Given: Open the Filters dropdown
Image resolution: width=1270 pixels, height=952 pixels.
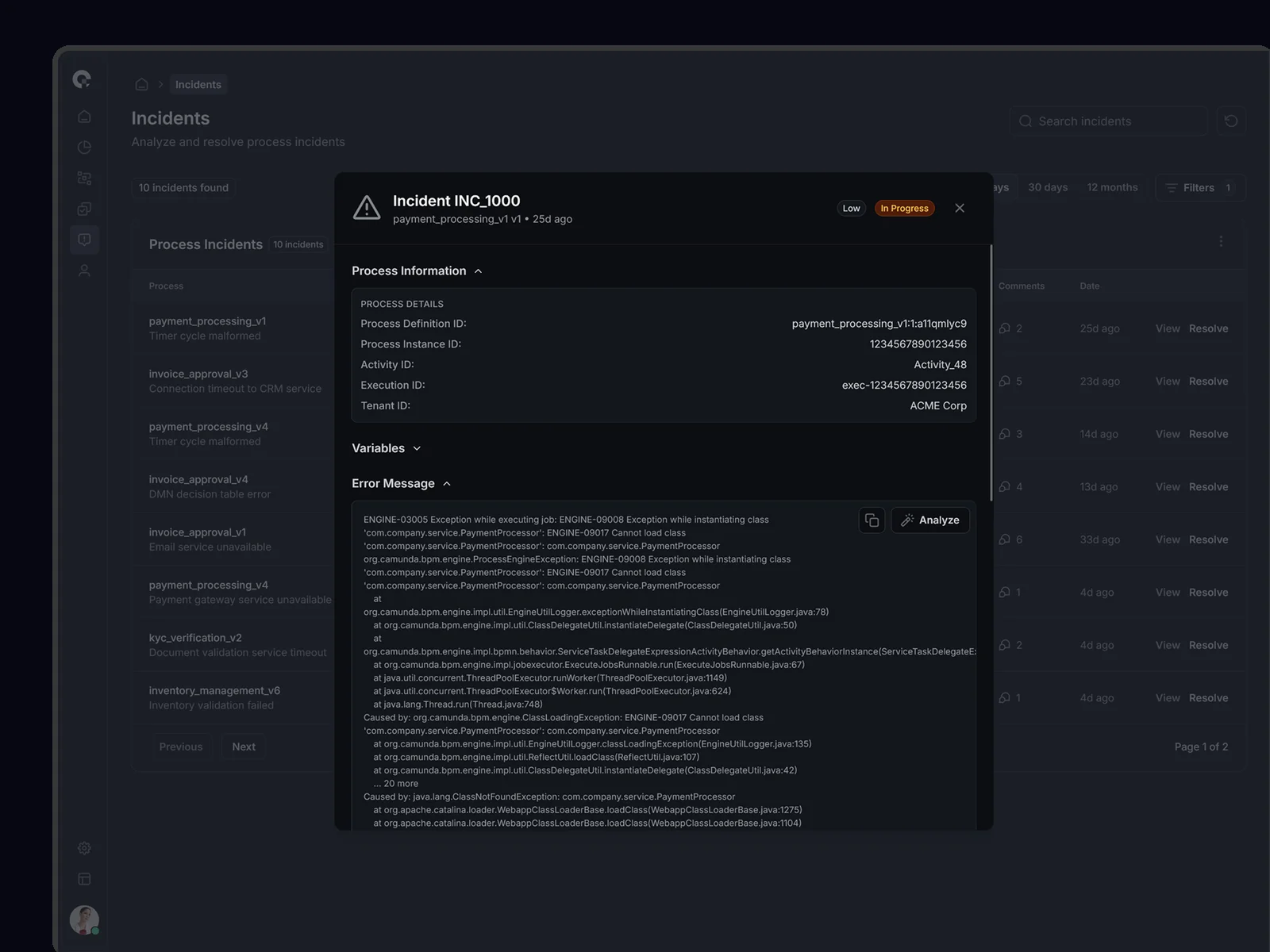Looking at the screenshot, I should tap(1199, 188).
